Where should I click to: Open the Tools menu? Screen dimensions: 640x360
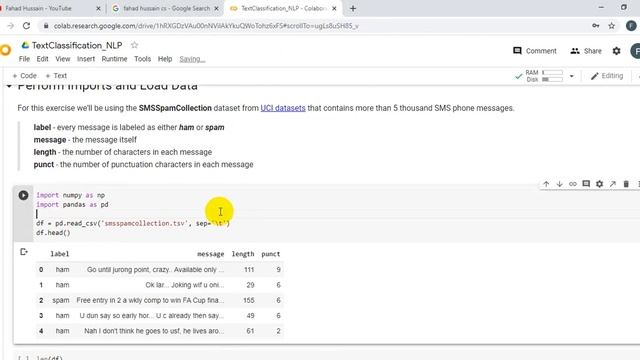click(x=142, y=59)
